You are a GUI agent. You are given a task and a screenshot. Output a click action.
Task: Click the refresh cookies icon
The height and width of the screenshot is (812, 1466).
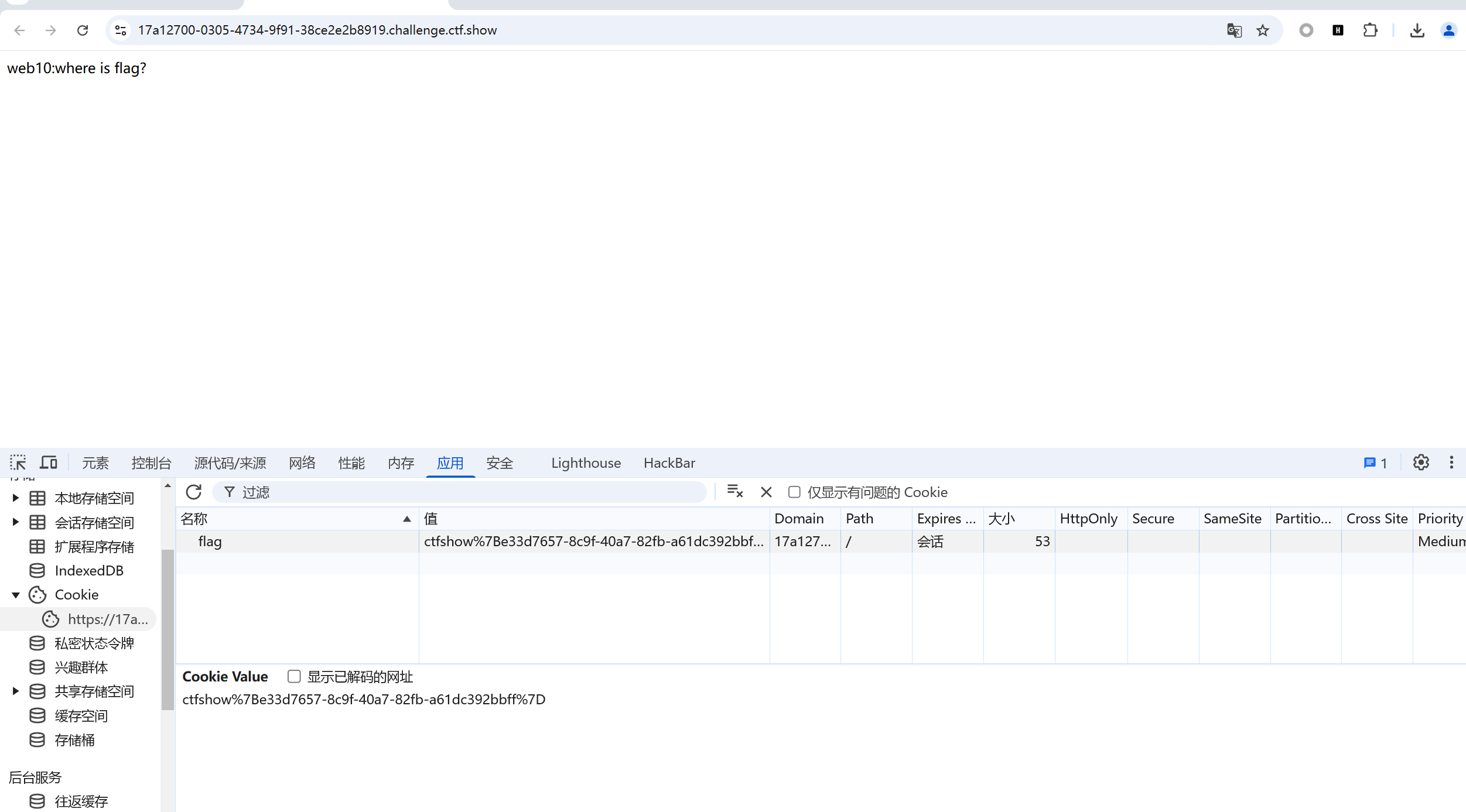pos(194,492)
